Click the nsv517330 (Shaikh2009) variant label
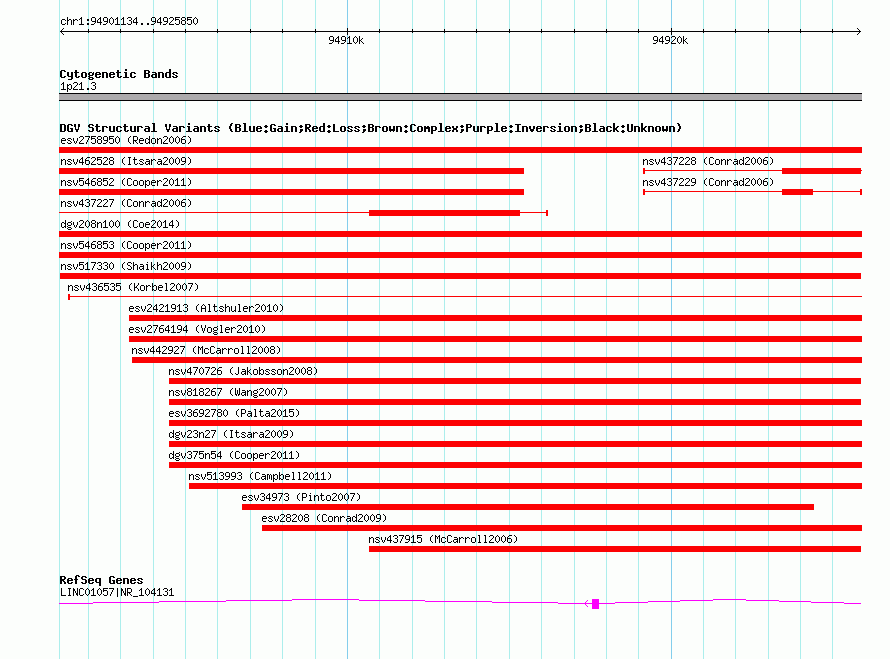This screenshot has width=890, height=659. coord(126,266)
